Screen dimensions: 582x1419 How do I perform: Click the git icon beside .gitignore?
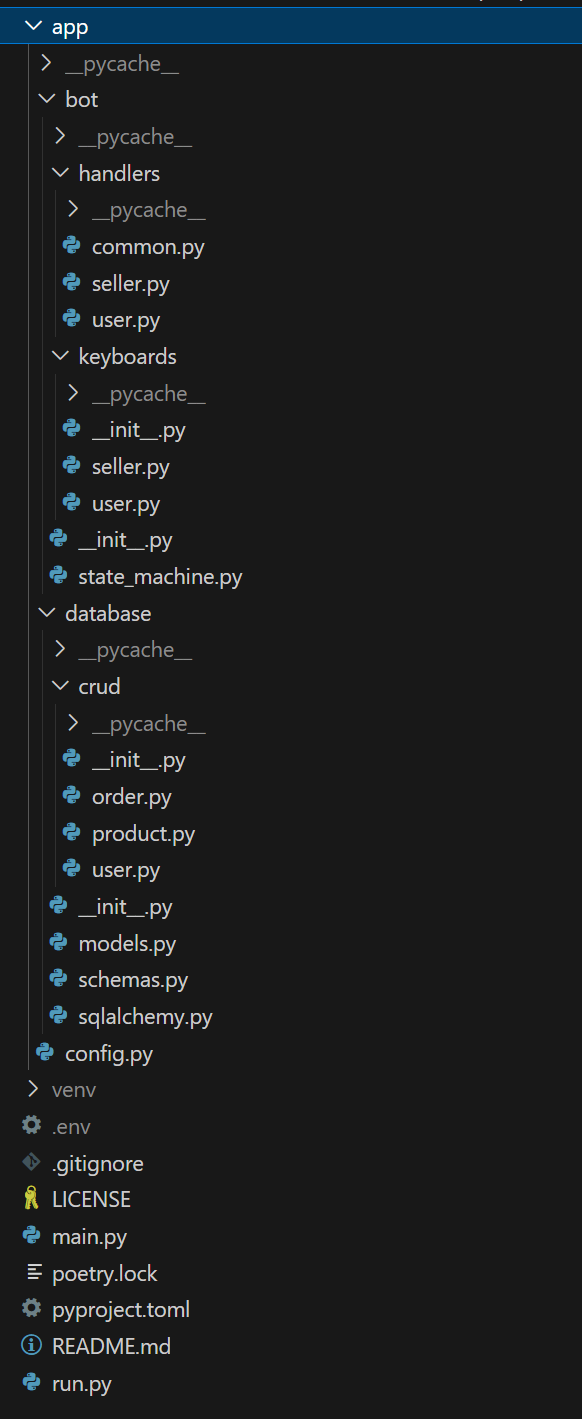(x=32, y=1163)
